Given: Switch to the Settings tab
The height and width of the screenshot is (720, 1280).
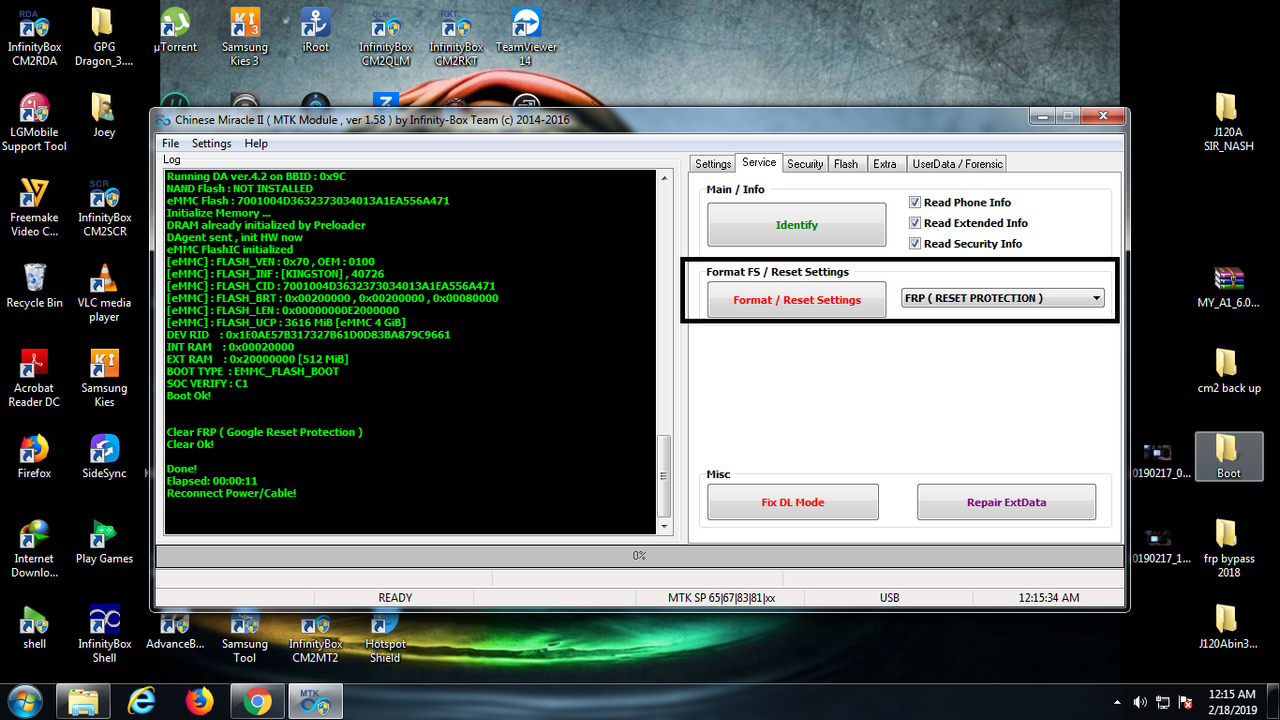Looking at the screenshot, I should (713, 164).
